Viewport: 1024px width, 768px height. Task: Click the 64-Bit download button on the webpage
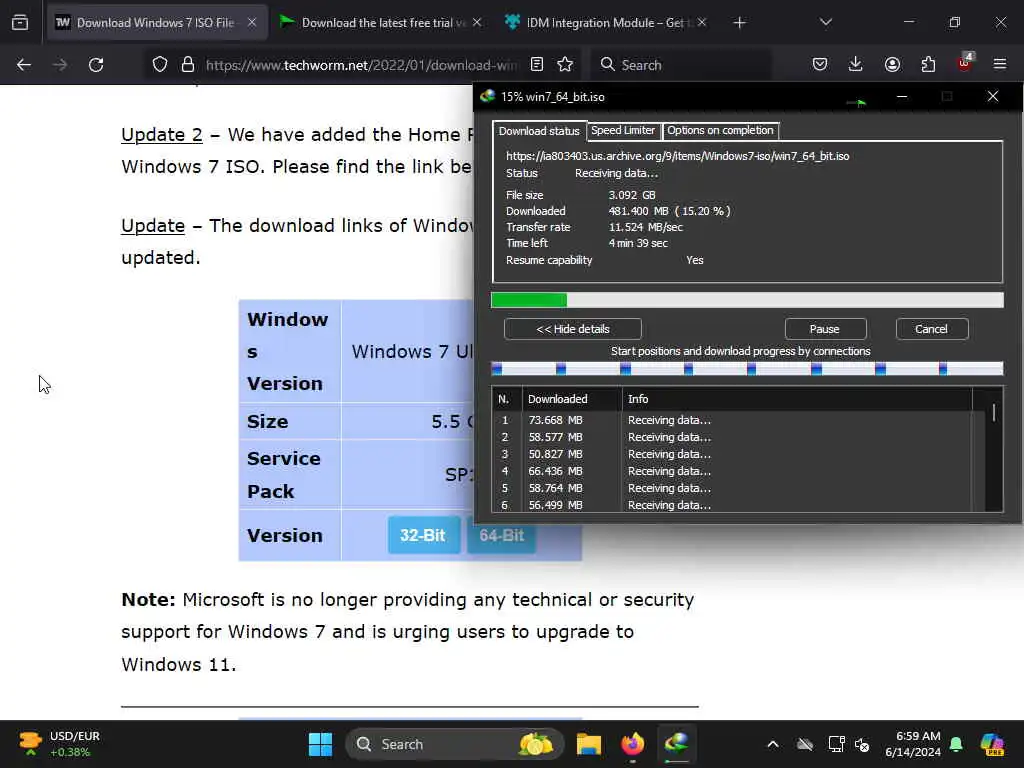[x=502, y=536]
